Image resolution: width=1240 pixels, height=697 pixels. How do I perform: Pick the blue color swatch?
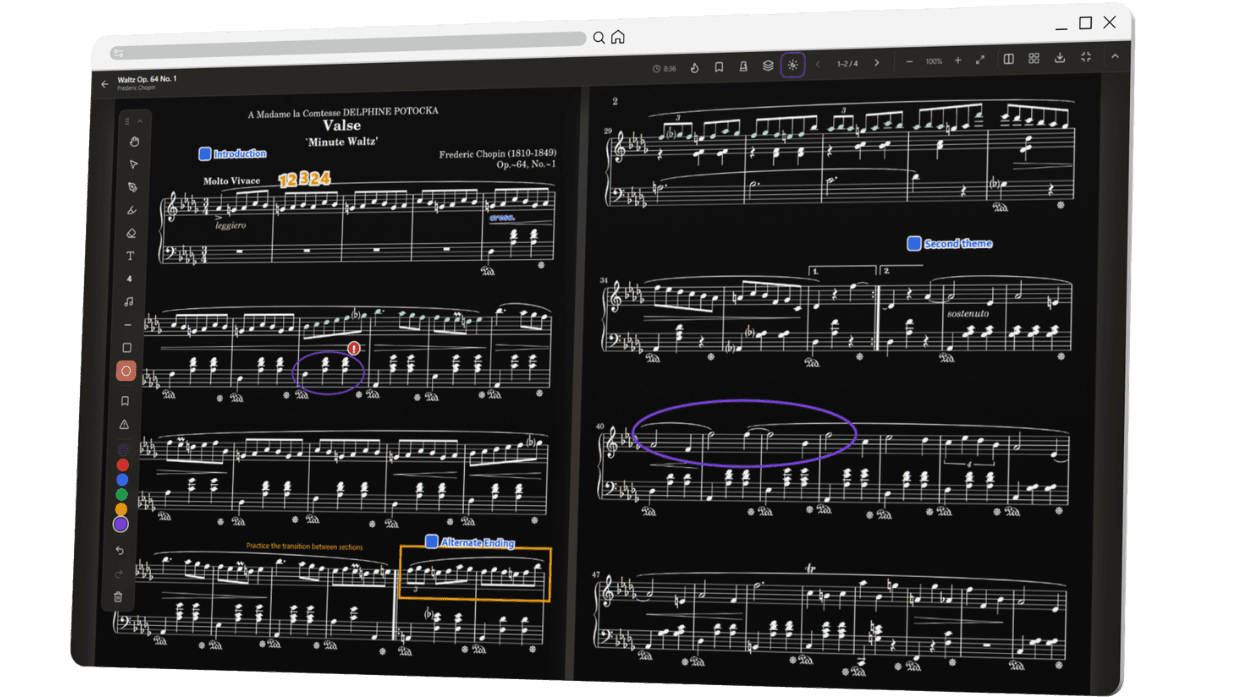[122, 480]
